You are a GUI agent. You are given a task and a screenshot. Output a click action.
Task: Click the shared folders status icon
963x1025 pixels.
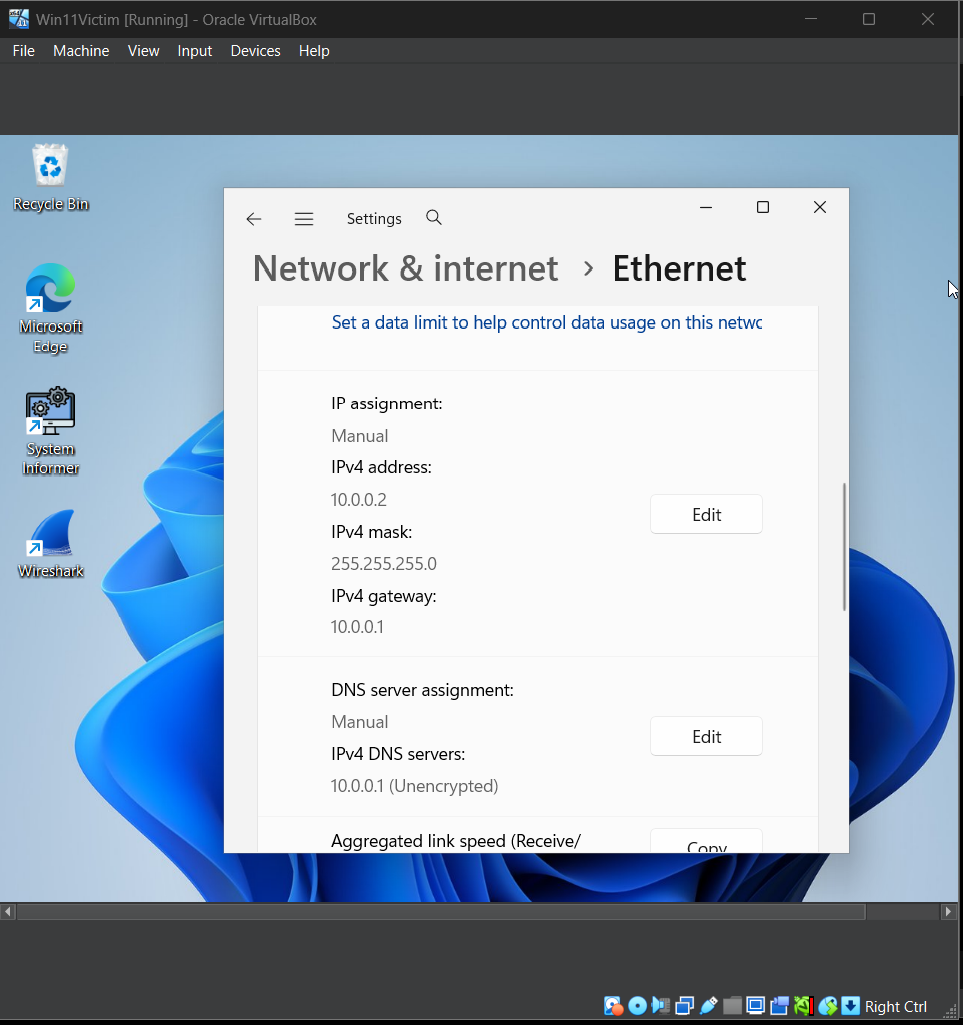coord(733,1005)
